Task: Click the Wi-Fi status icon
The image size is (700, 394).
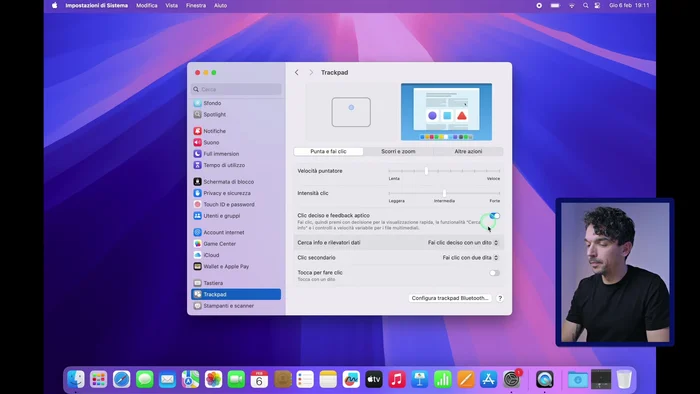Action: point(572,5)
